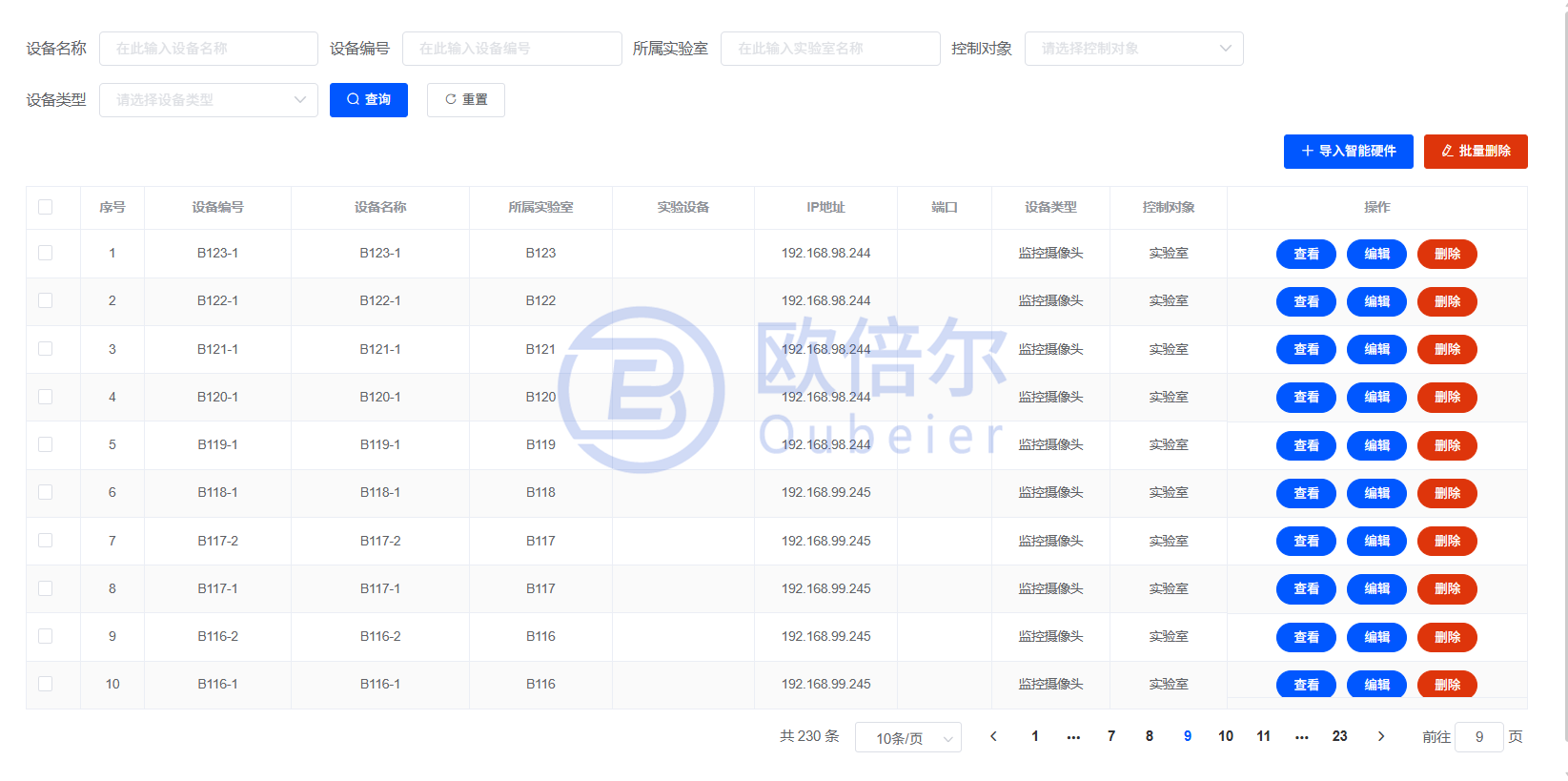Image resolution: width=1568 pixels, height=781 pixels.
Task: Click the ellipsis after page 1
Action: tap(1073, 736)
